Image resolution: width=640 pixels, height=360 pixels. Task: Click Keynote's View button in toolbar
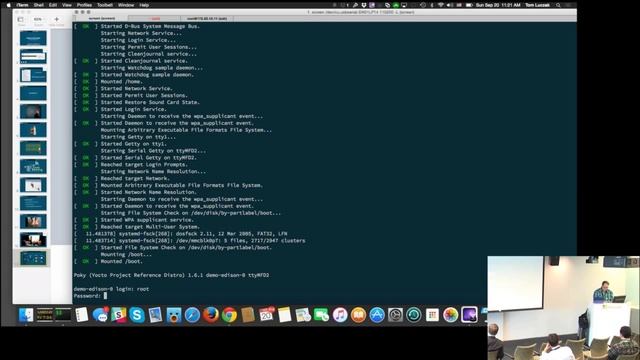point(20,20)
